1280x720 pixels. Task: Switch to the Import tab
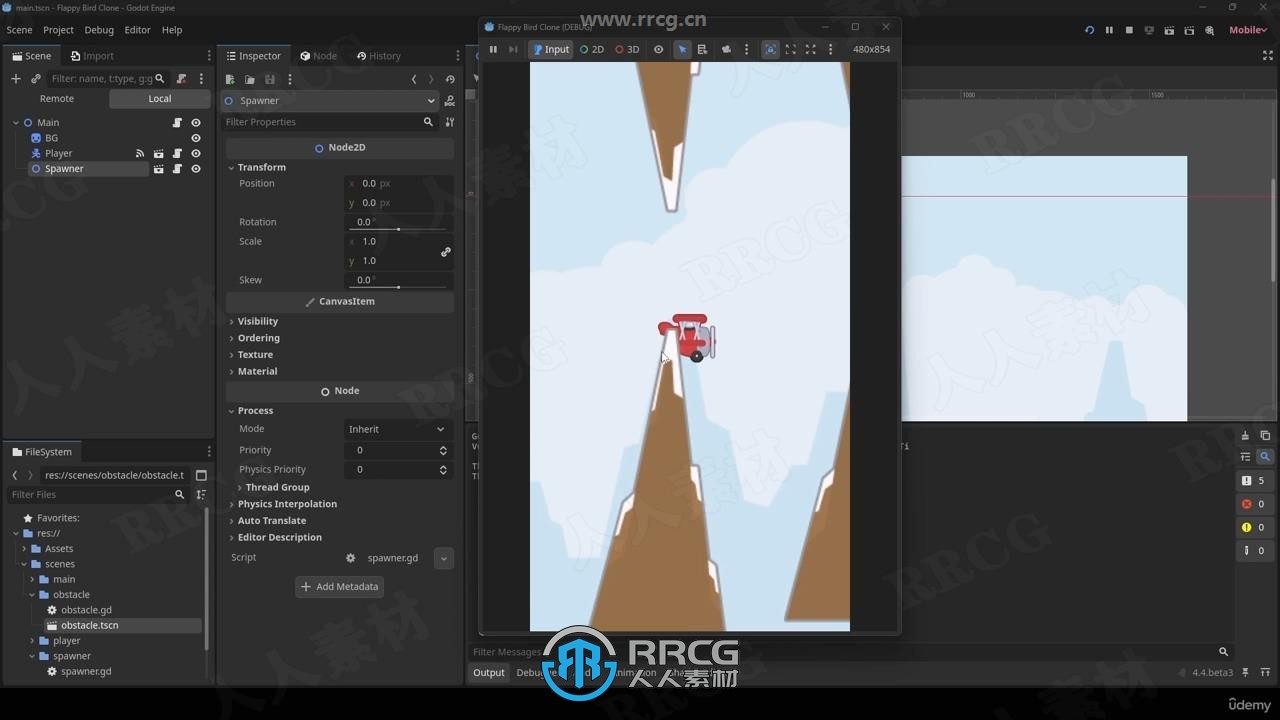pyautogui.click(x=92, y=56)
